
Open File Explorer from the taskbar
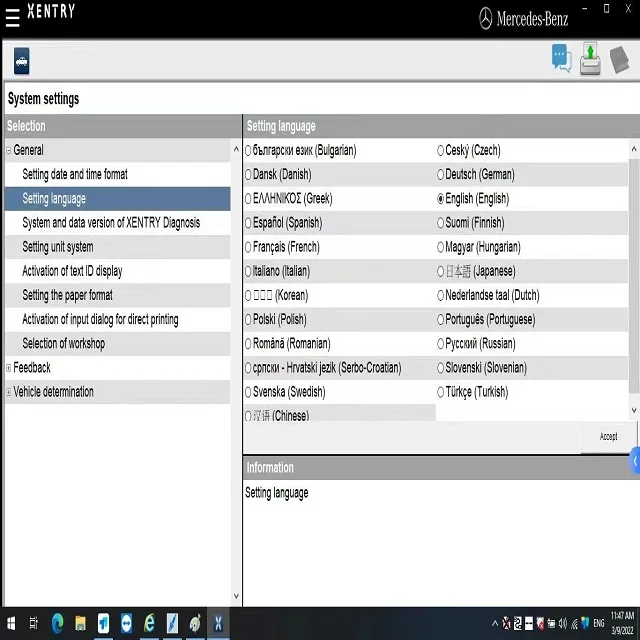[80, 623]
